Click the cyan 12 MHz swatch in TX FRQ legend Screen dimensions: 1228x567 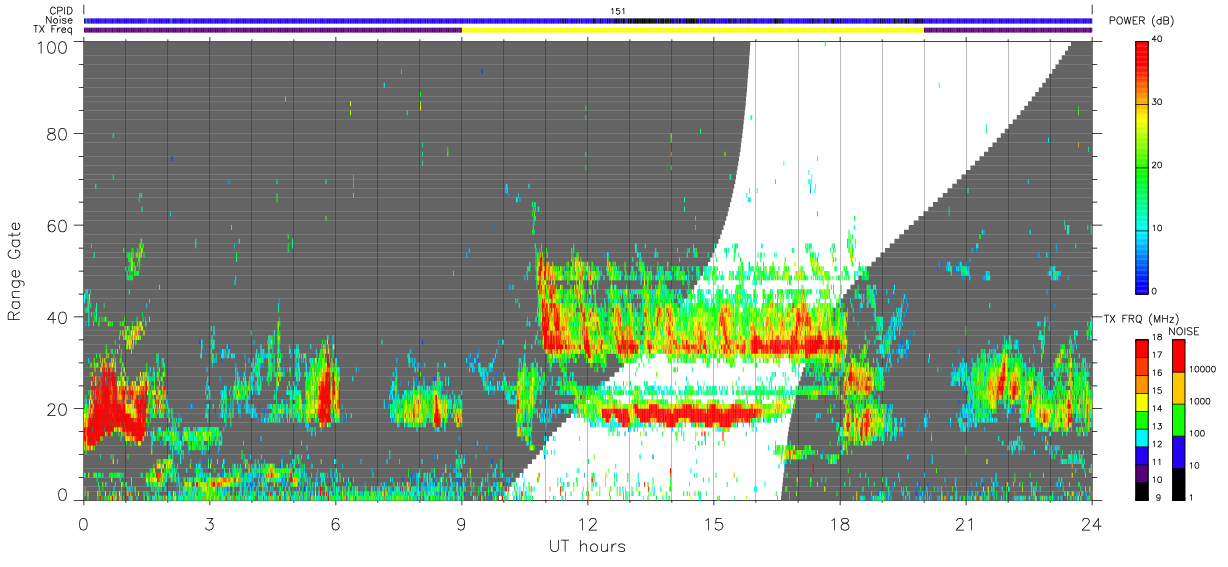pos(1142,436)
